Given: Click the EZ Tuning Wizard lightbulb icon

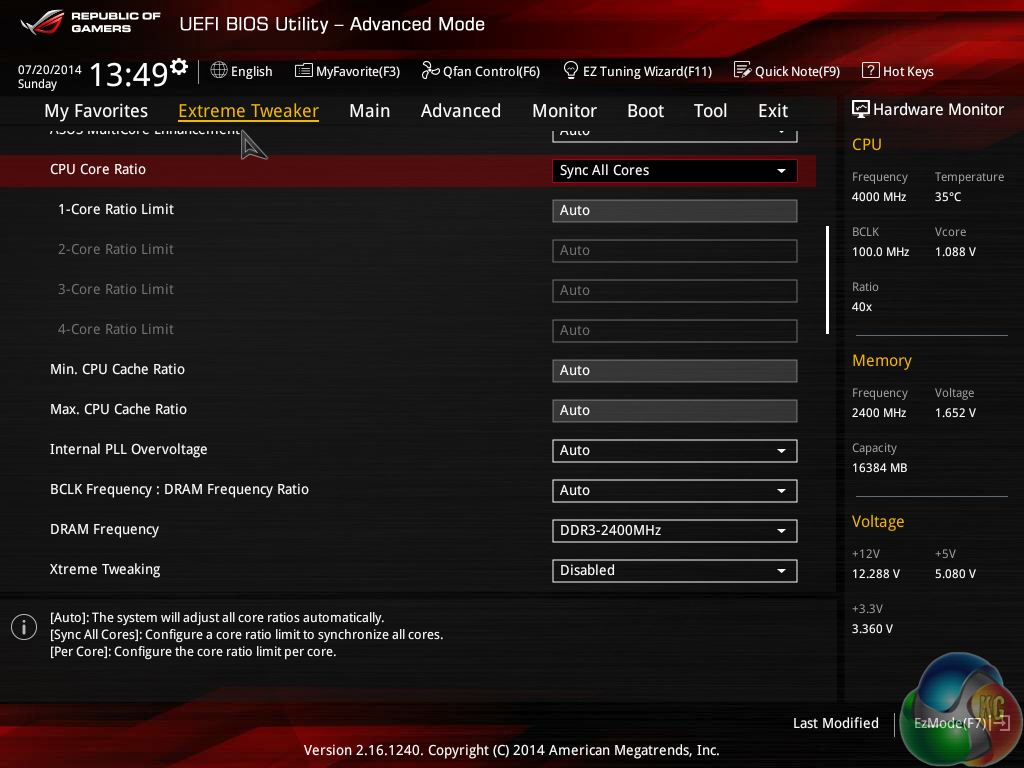Looking at the screenshot, I should click(570, 70).
